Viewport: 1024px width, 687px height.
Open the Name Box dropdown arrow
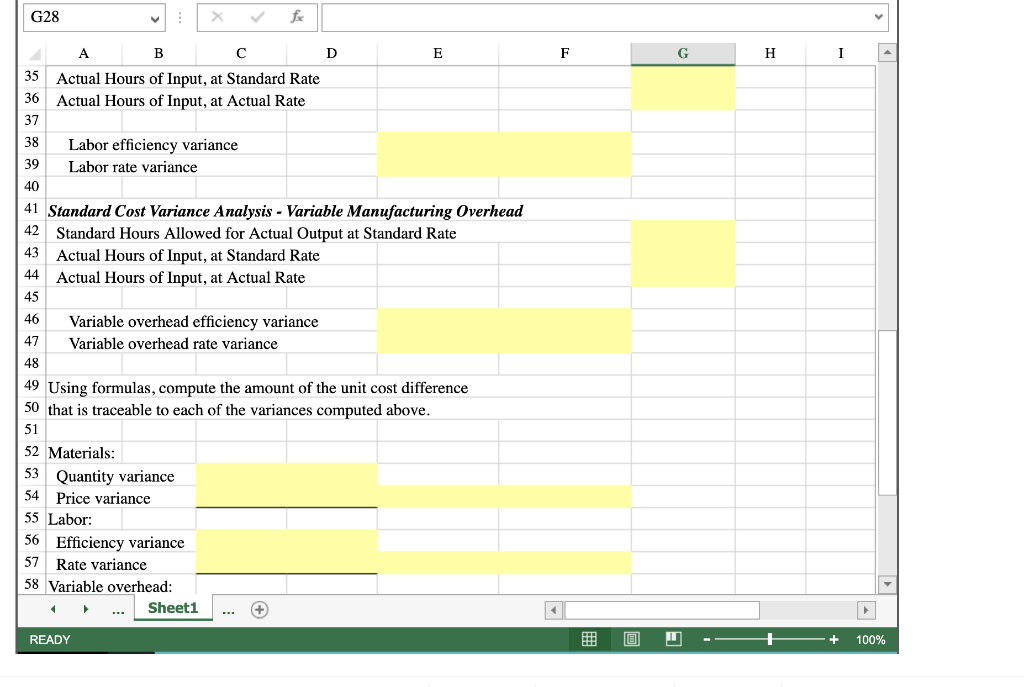click(155, 17)
